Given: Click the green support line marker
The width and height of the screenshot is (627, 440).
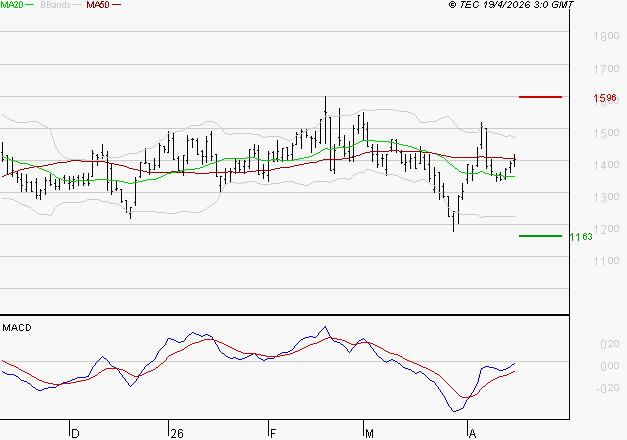Looking at the screenshot, I should click(x=540, y=236).
